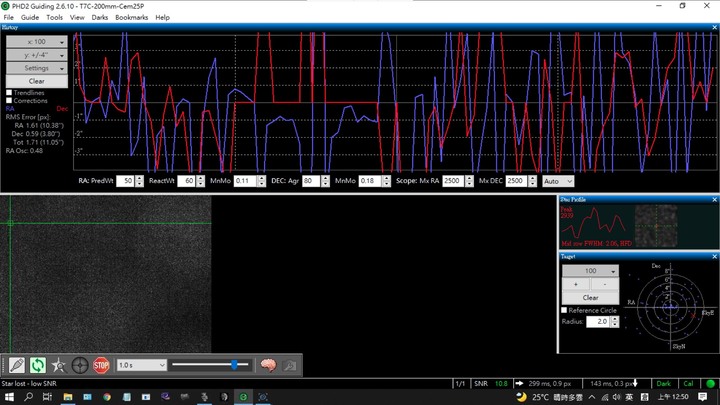Click the DEC Agr 80 input field
Screen dimensions: 720x405
click(311, 181)
